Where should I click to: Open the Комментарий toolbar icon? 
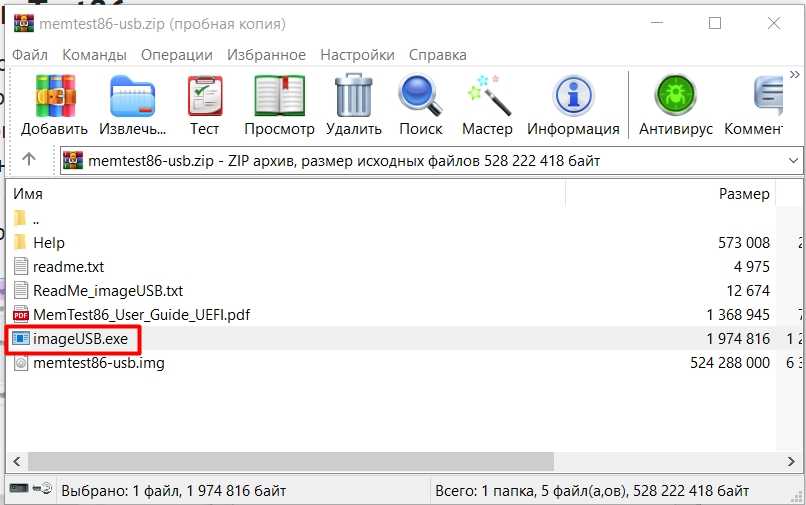click(x=768, y=96)
